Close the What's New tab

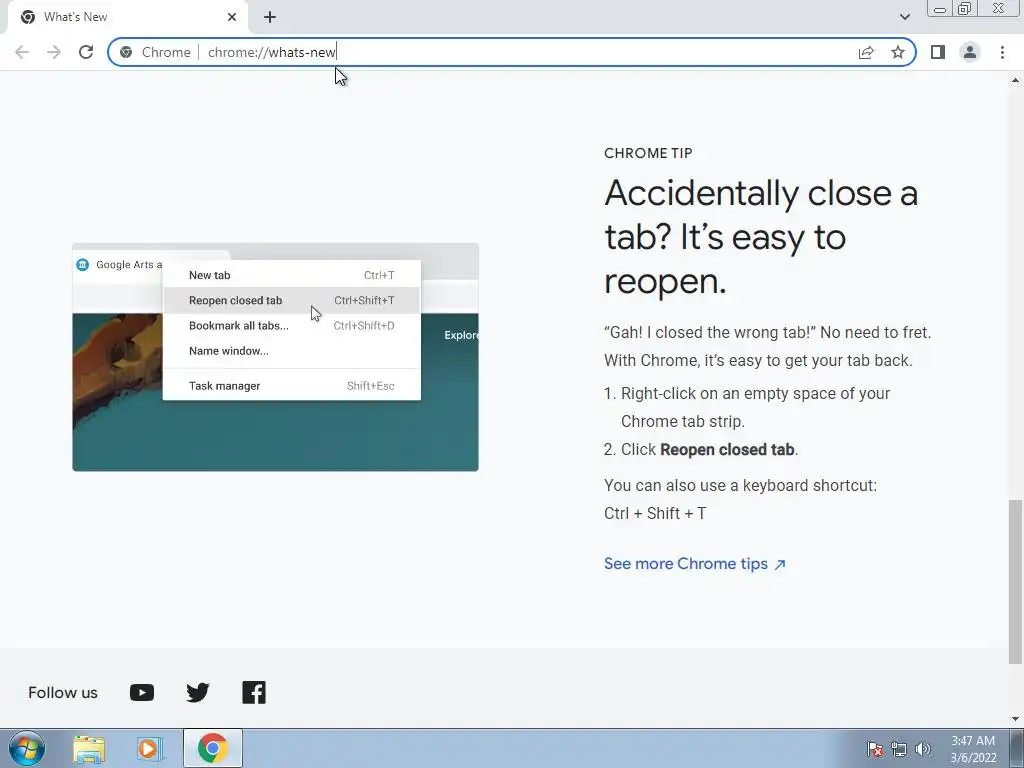click(x=232, y=17)
